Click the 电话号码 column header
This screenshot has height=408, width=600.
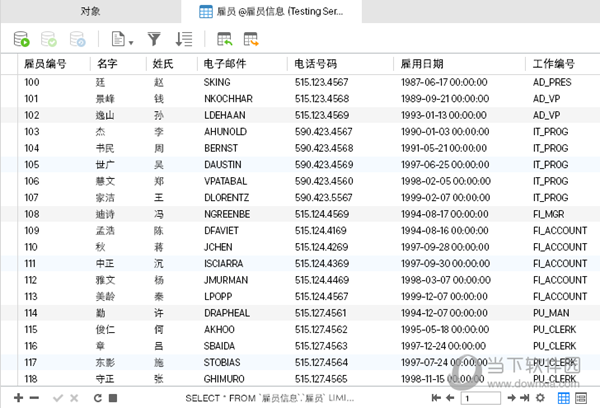click(x=340, y=64)
